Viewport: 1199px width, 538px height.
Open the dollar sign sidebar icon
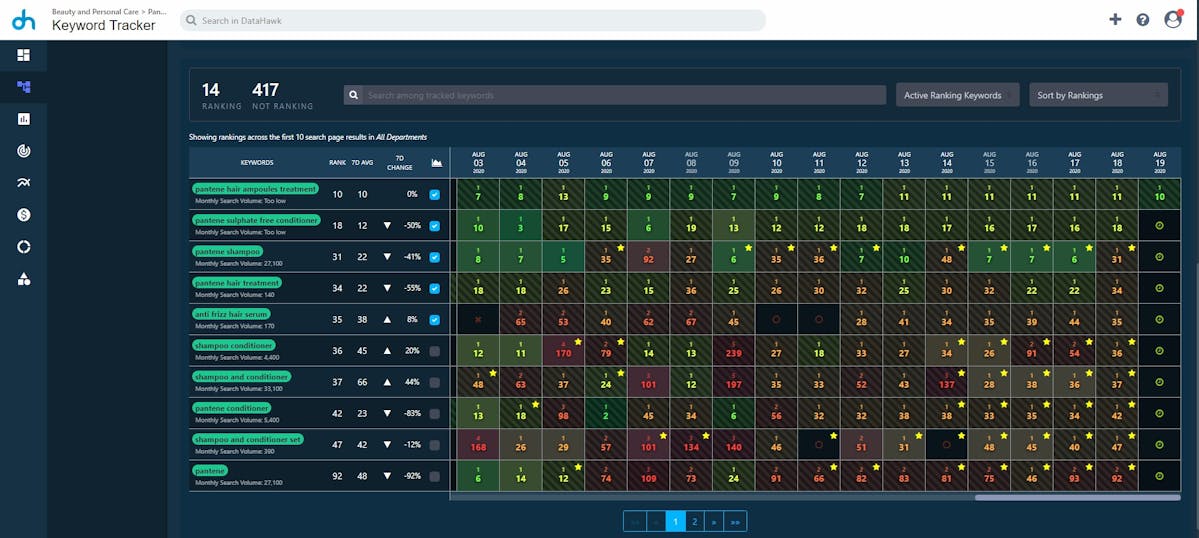pos(24,215)
